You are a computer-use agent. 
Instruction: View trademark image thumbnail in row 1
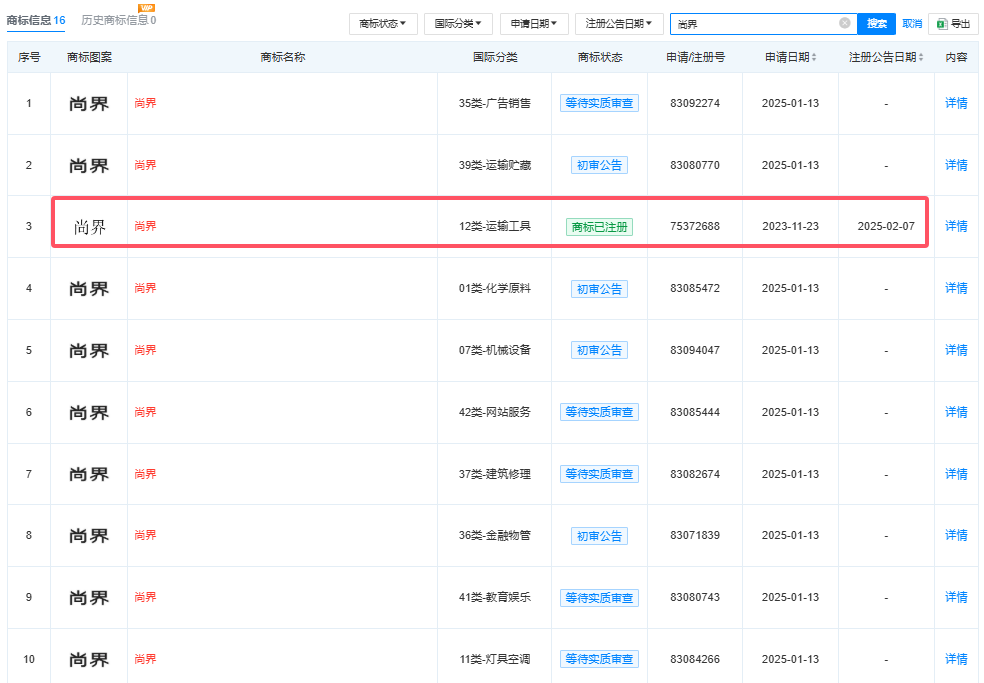click(89, 104)
